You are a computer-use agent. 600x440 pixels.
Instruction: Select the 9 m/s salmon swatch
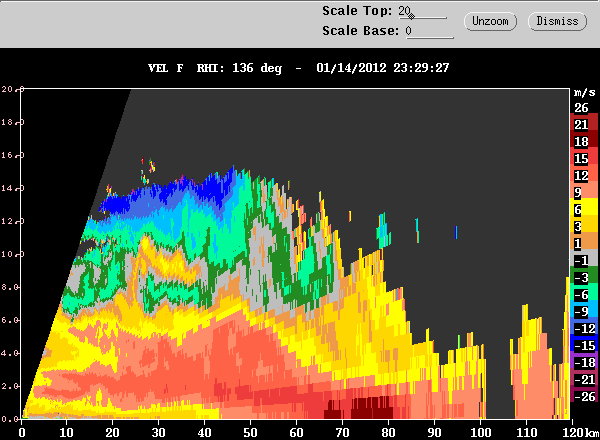point(584,191)
